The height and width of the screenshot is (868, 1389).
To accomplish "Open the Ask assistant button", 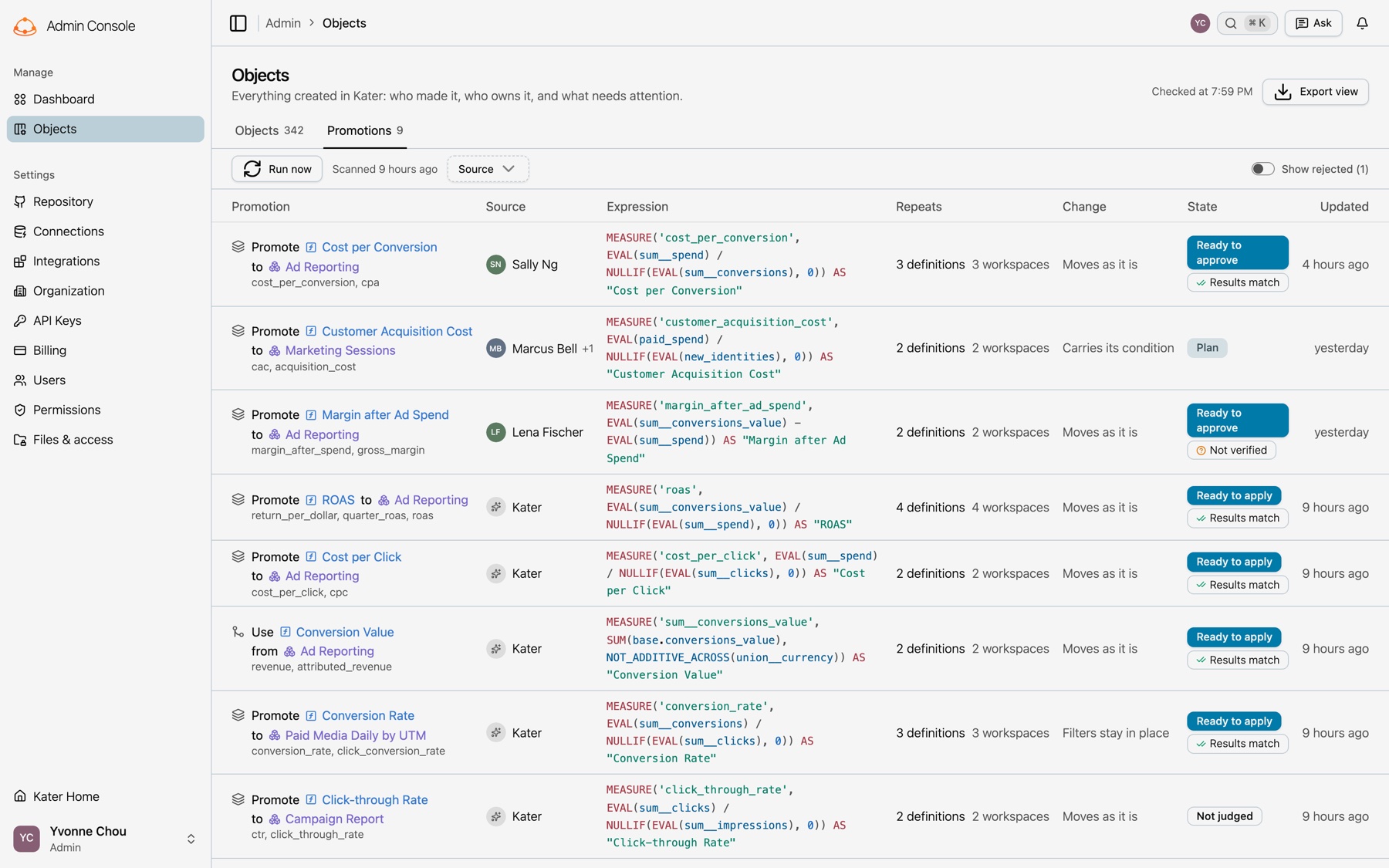I will (1313, 23).
